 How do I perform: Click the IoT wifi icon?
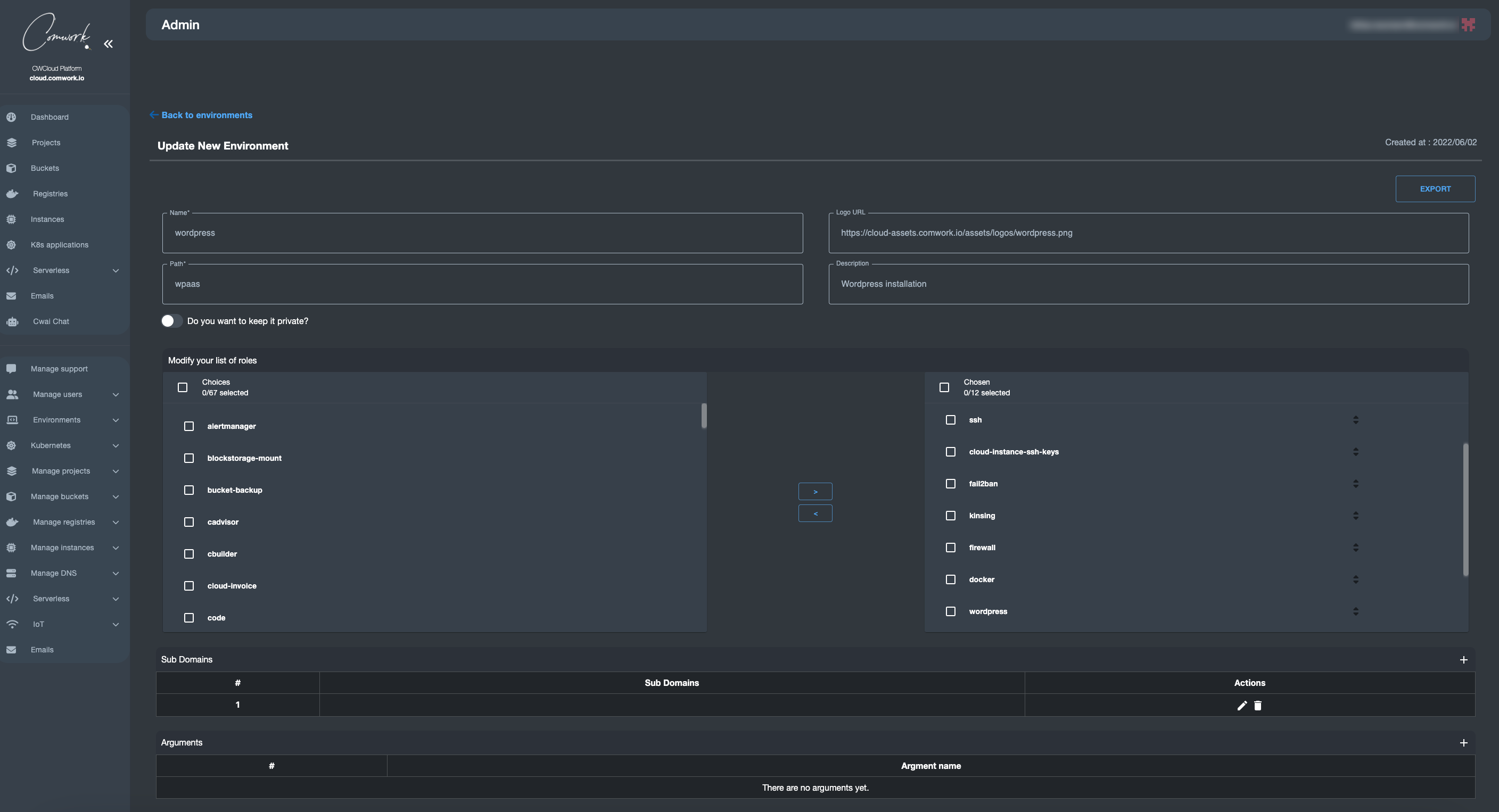click(12, 625)
